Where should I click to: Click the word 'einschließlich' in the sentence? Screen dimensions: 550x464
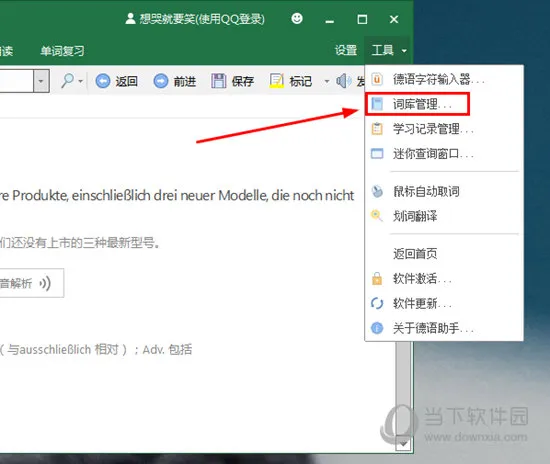pyautogui.click(x=111, y=195)
